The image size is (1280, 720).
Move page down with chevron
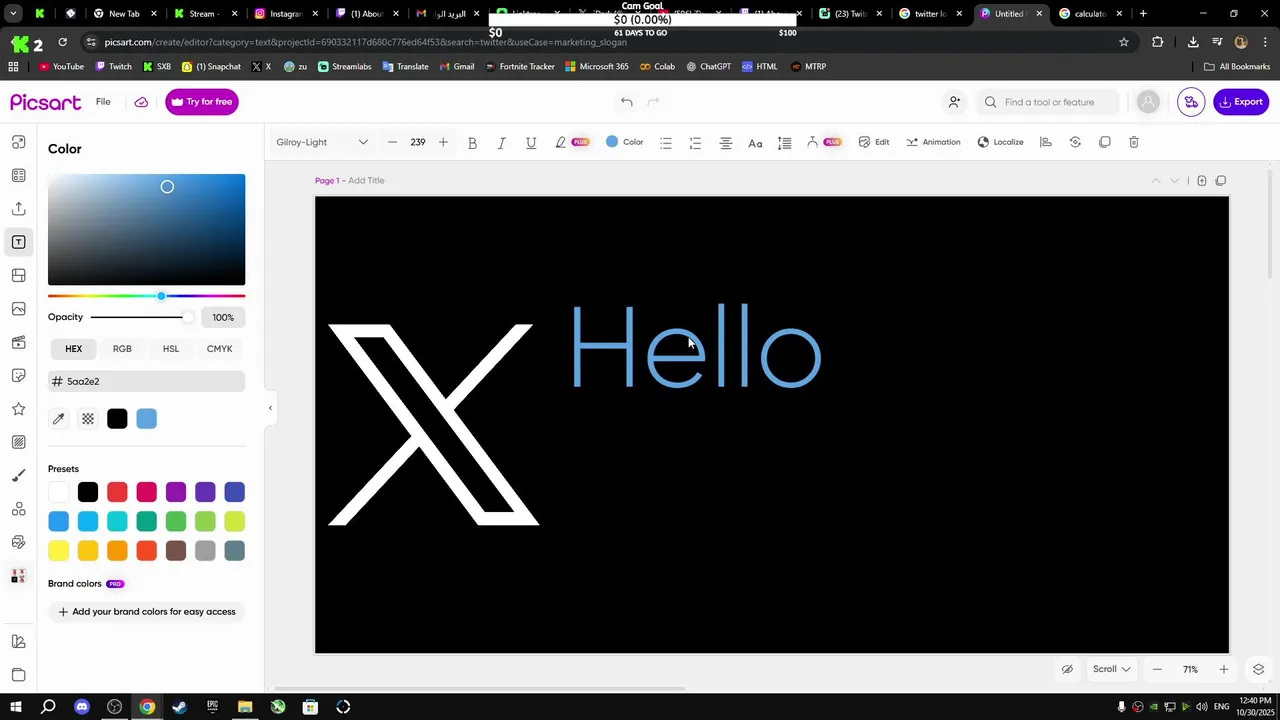(1175, 181)
